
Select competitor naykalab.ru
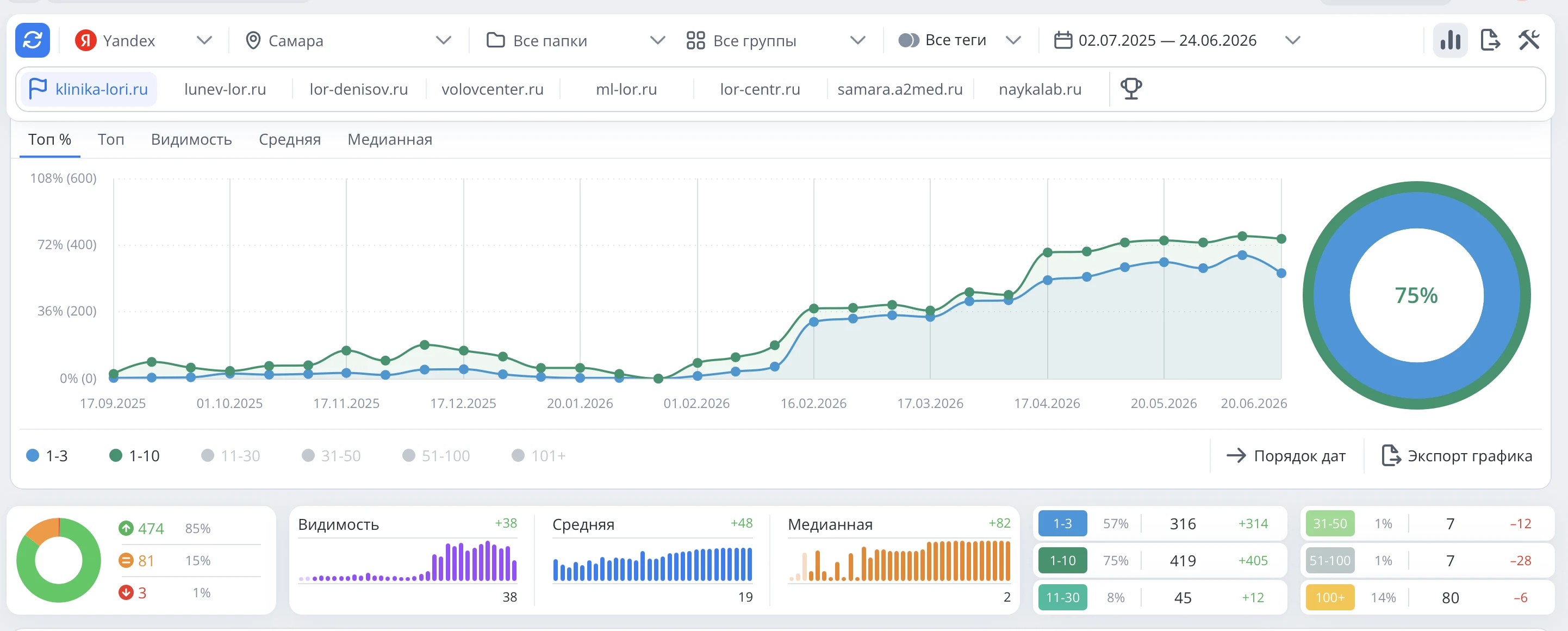pos(1040,89)
